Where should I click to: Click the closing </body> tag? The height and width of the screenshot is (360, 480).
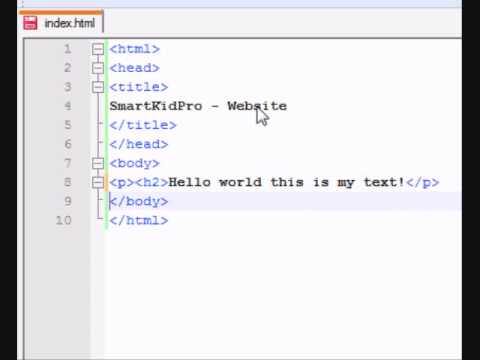(139, 202)
